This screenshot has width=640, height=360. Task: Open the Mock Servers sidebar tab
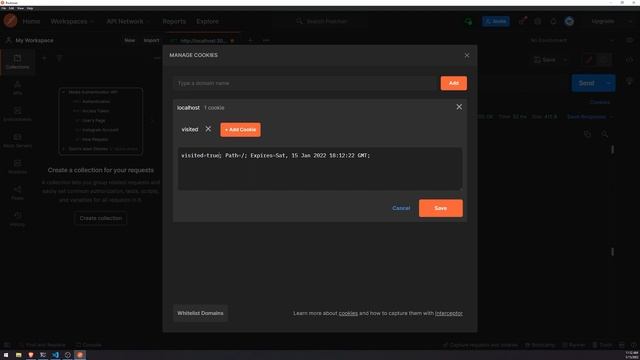[17, 140]
